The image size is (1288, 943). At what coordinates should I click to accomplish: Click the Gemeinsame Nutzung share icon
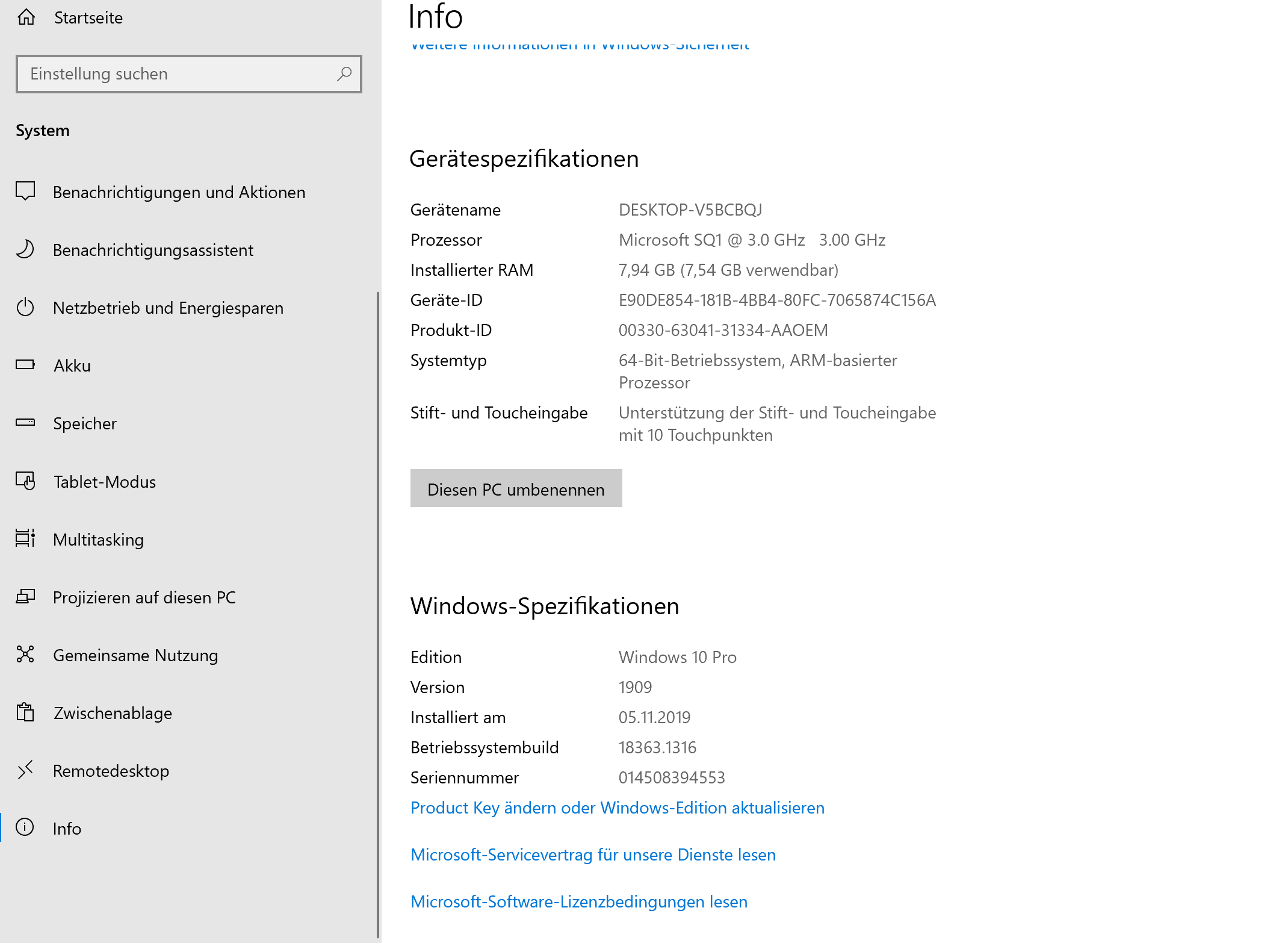click(x=25, y=655)
